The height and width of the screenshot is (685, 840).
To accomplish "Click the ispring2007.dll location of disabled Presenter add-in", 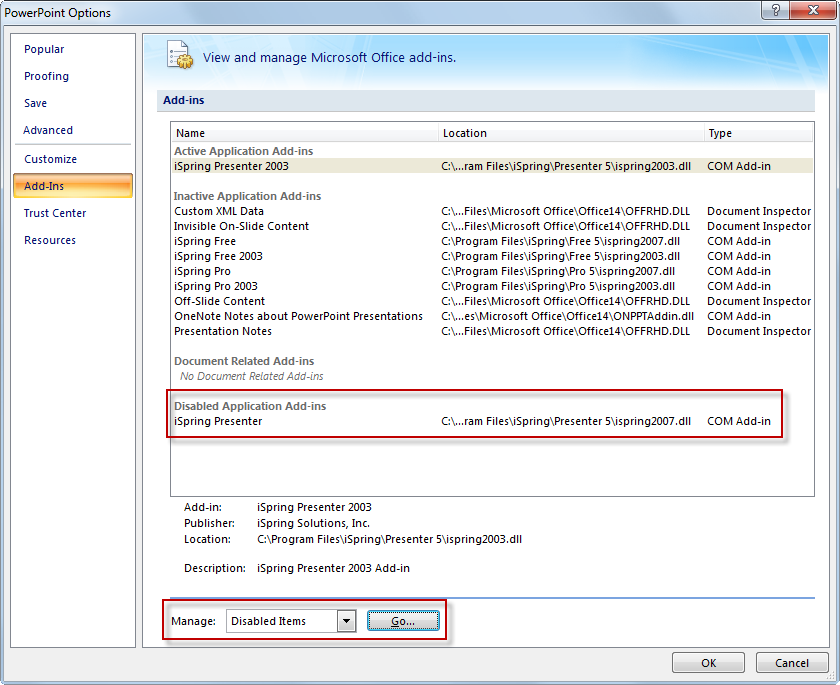I will (x=566, y=421).
